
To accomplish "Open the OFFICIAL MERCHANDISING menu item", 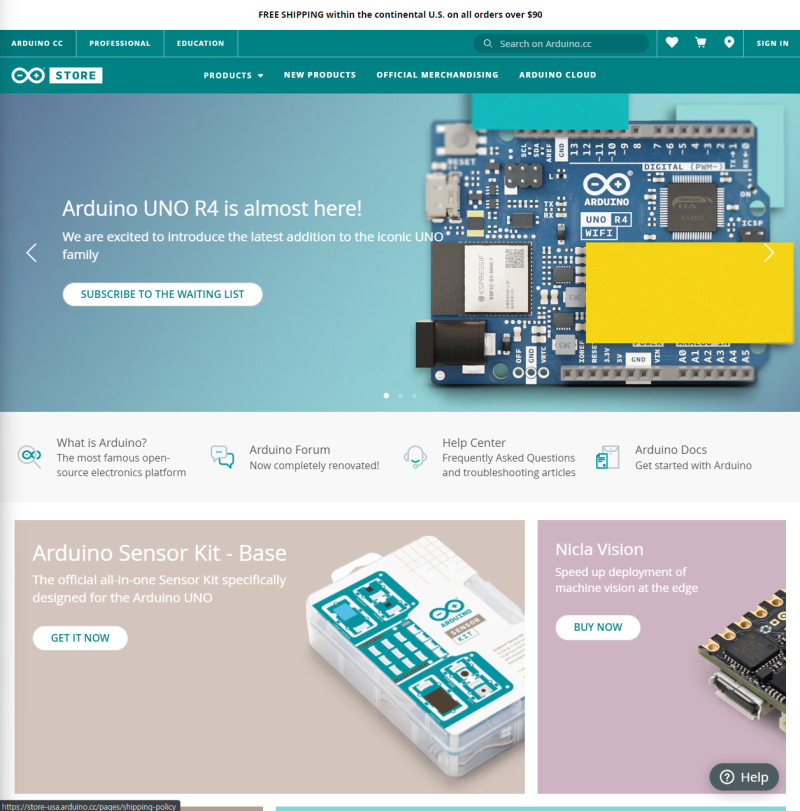I will coord(437,74).
